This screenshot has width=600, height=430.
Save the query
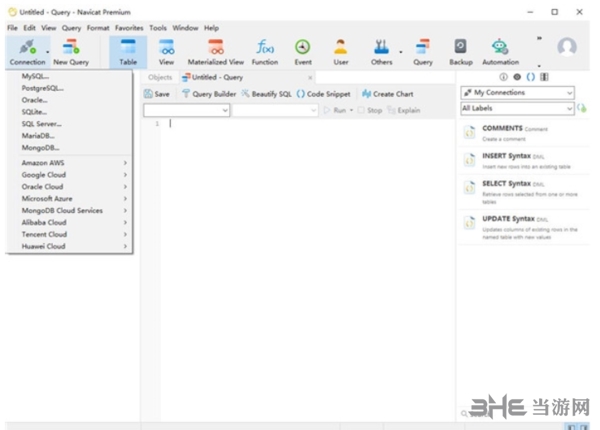tap(157, 94)
